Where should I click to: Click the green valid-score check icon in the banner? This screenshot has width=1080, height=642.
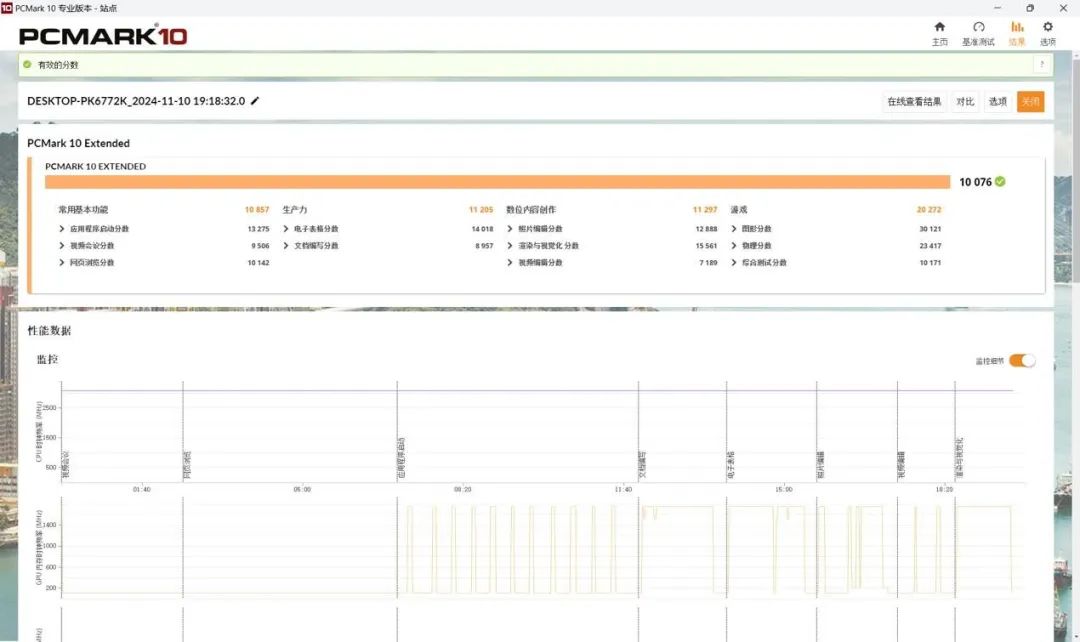click(x=28, y=65)
